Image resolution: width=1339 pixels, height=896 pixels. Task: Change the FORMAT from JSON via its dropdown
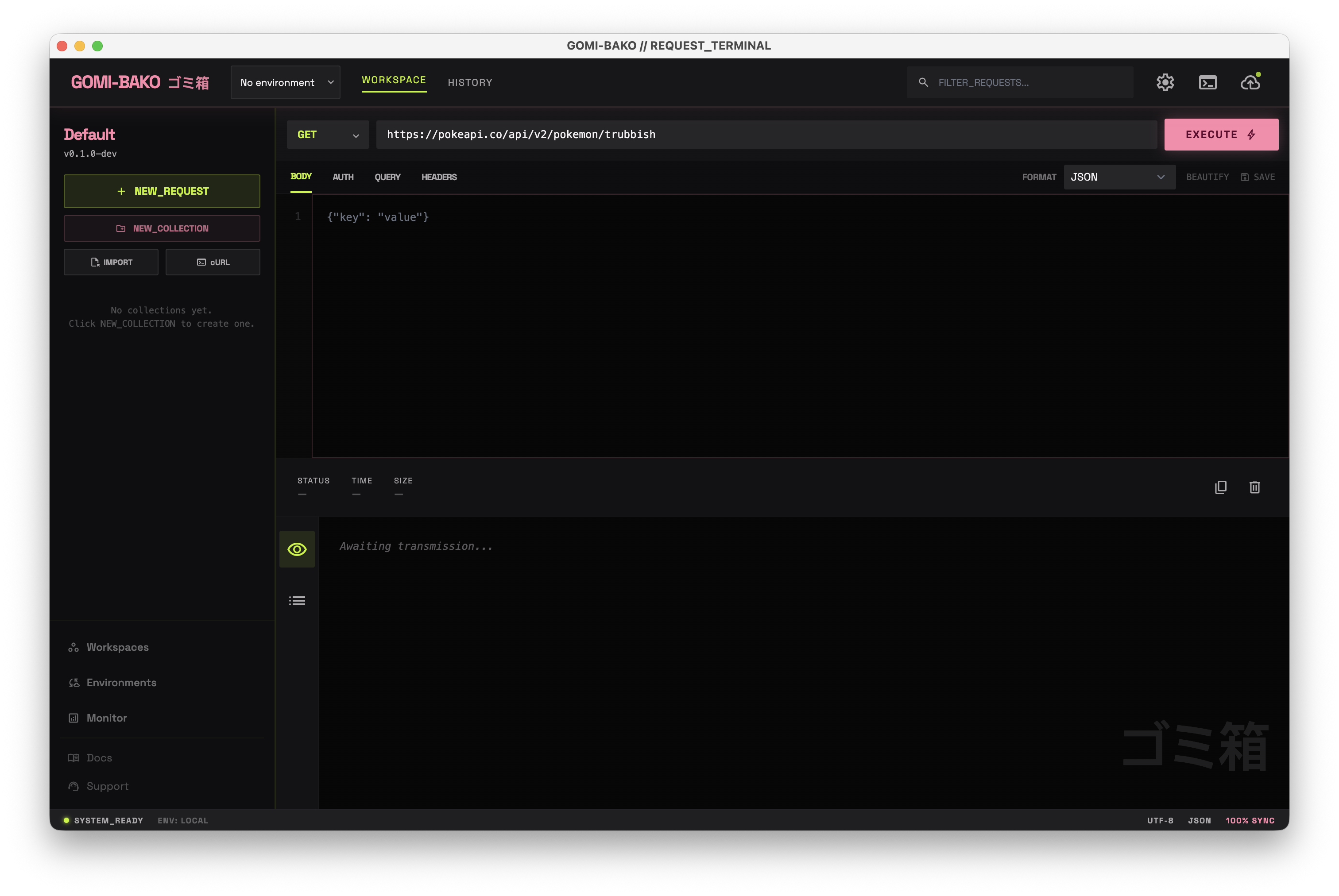click(1119, 177)
